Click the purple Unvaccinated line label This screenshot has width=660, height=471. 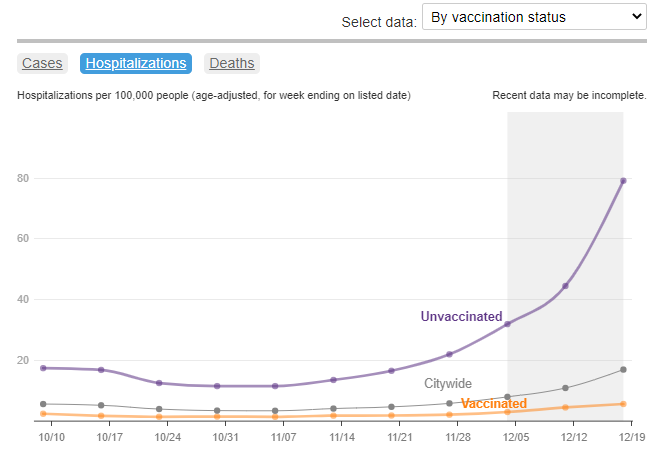(461, 317)
